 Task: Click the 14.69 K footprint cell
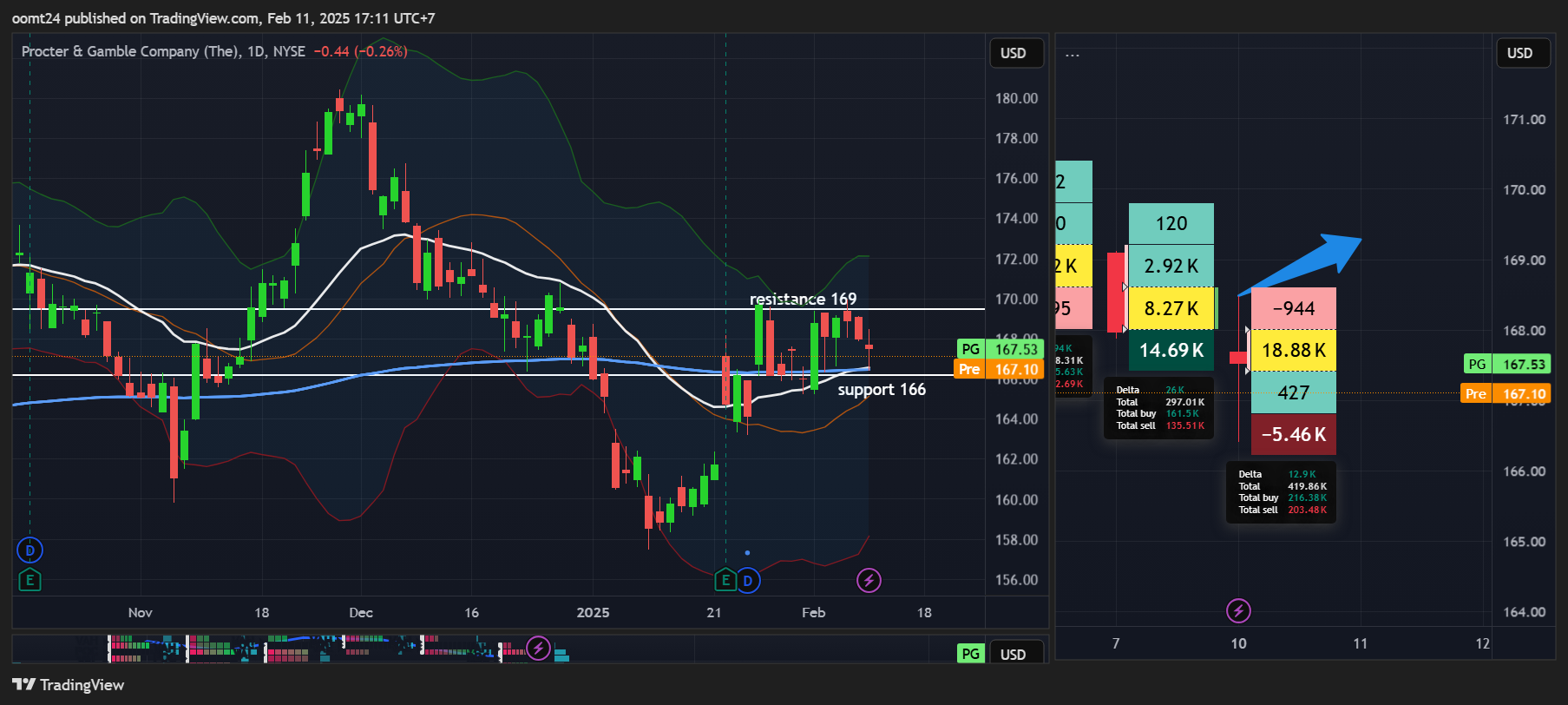1171,350
